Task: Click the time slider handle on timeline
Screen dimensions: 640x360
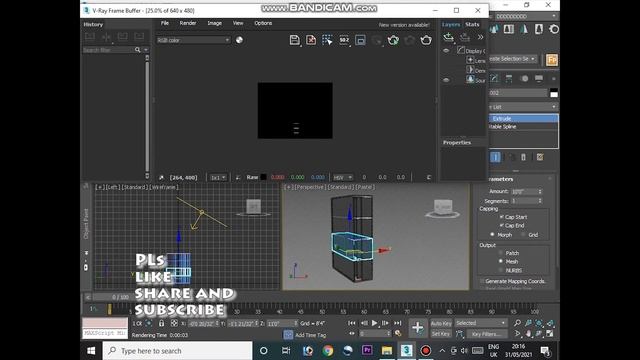Action: pyautogui.click(x=109, y=309)
